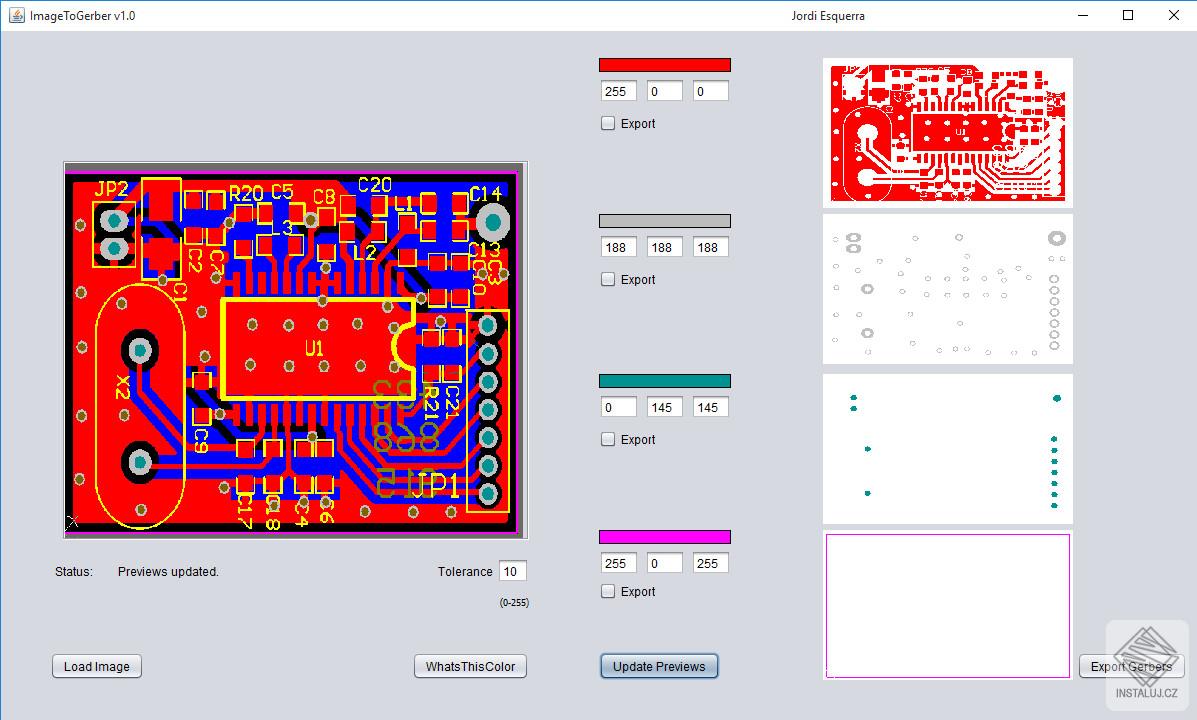This screenshot has width=1197, height=720.
Task: Click the '(0-255)' range hint text
Action: click(514, 602)
